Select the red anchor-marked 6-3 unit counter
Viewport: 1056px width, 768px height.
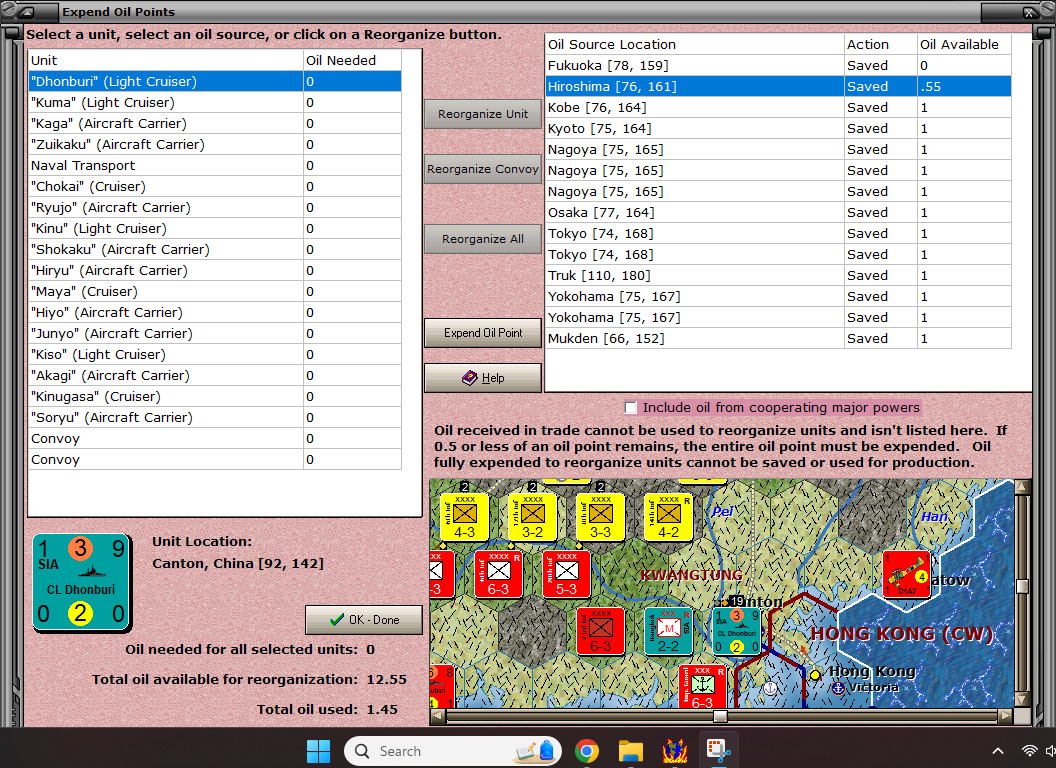click(702, 687)
